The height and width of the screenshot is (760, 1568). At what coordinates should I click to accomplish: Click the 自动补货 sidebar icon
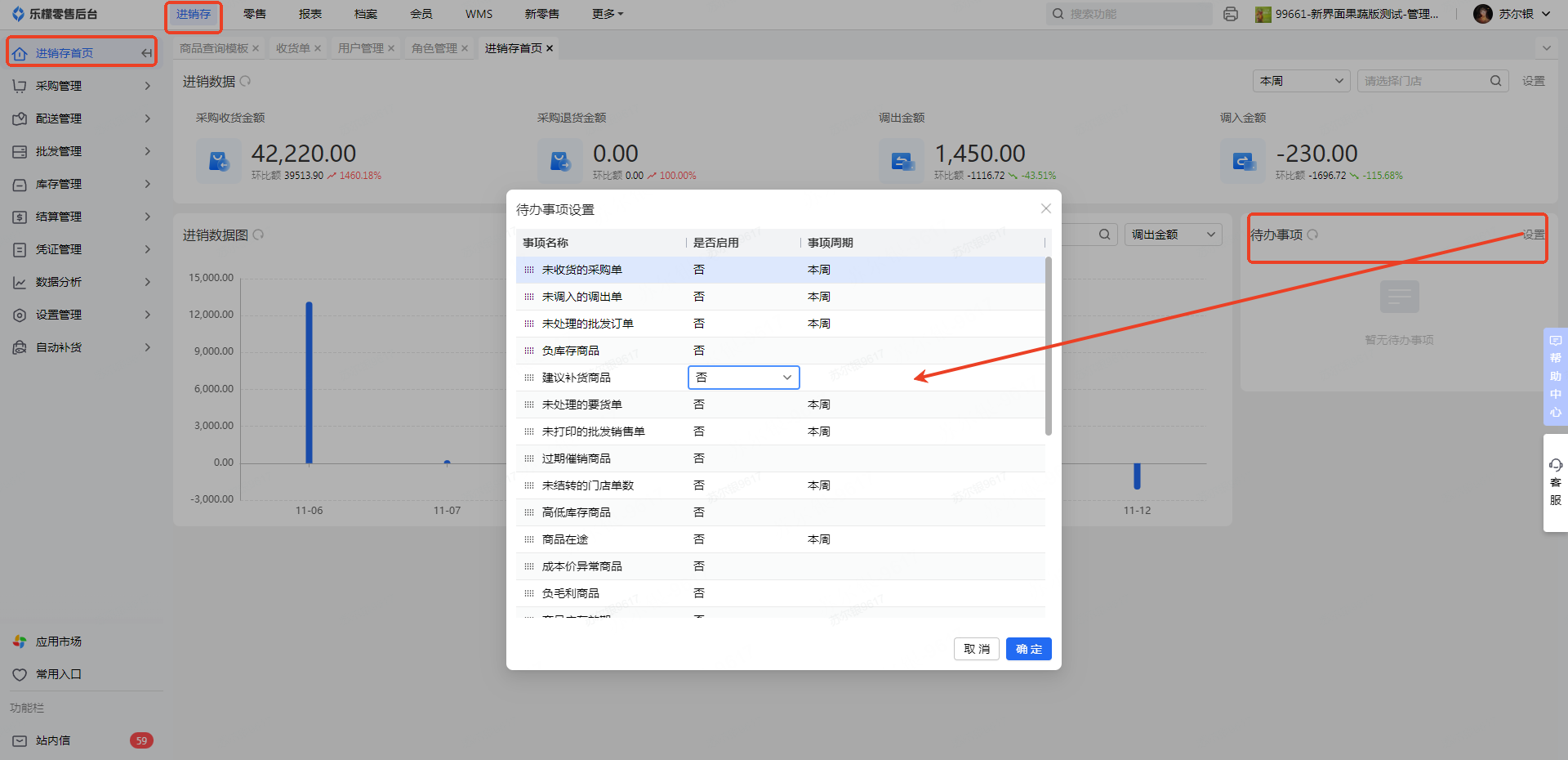click(20, 347)
